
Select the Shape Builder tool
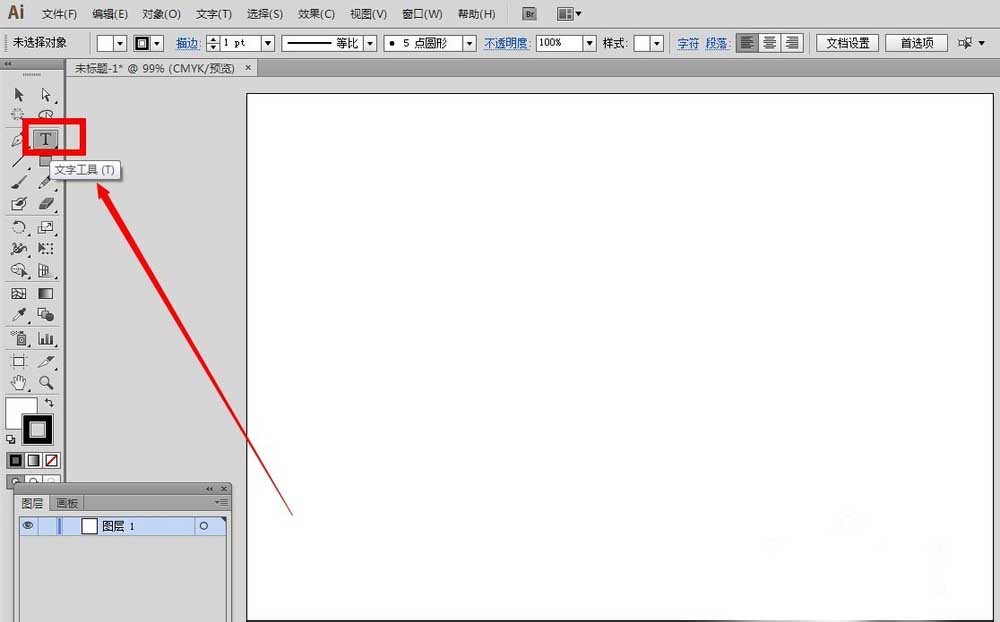[18, 270]
